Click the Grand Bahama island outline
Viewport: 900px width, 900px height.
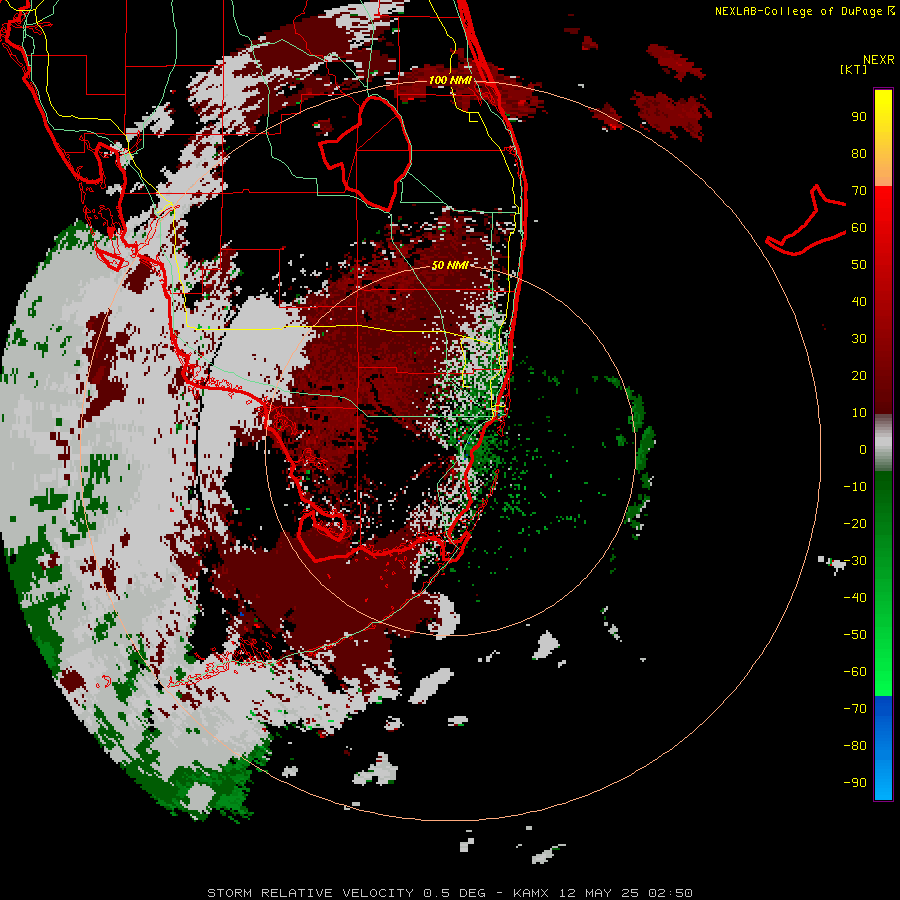[x=806, y=220]
